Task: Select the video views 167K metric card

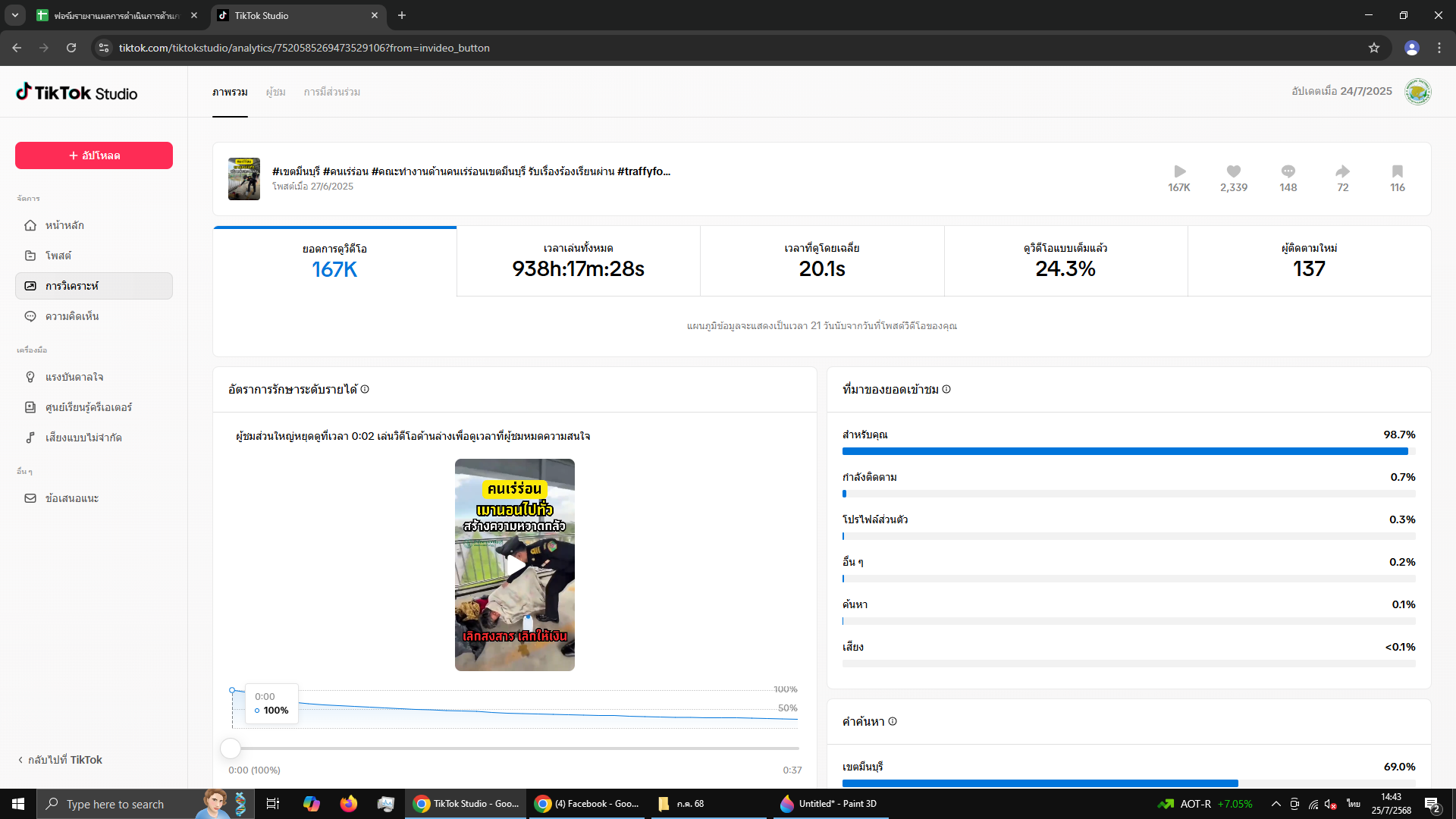Action: coord(334,261)
